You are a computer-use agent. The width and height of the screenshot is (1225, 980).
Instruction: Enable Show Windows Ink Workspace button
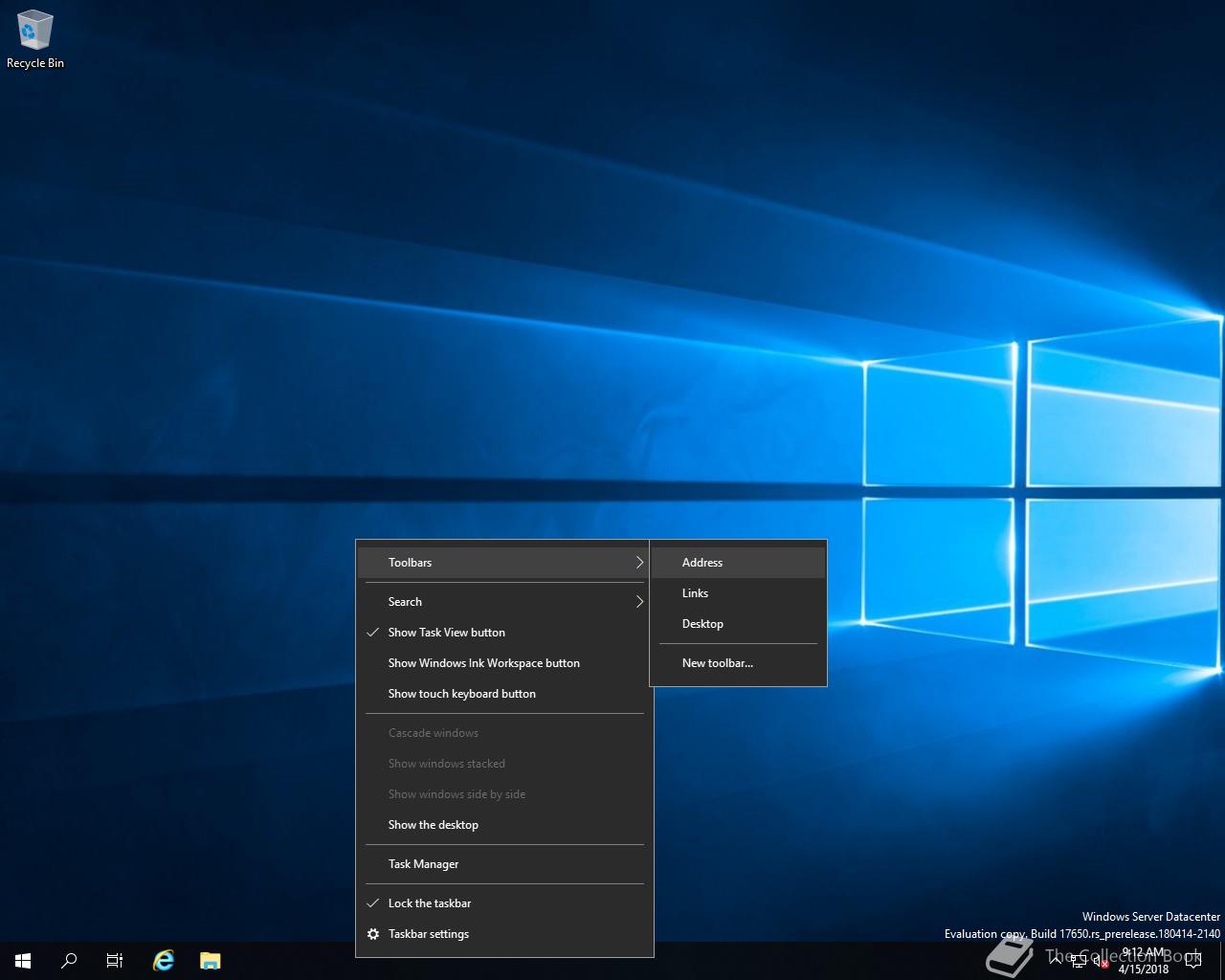tap(504, 663)
